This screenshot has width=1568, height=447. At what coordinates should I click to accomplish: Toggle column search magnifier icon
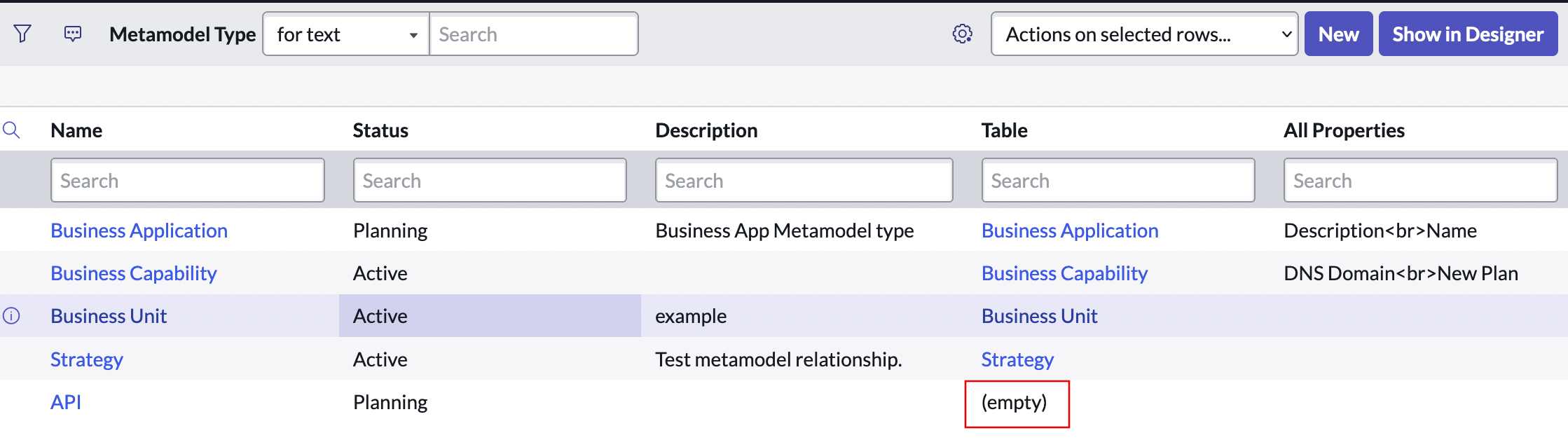coord(11,130)
